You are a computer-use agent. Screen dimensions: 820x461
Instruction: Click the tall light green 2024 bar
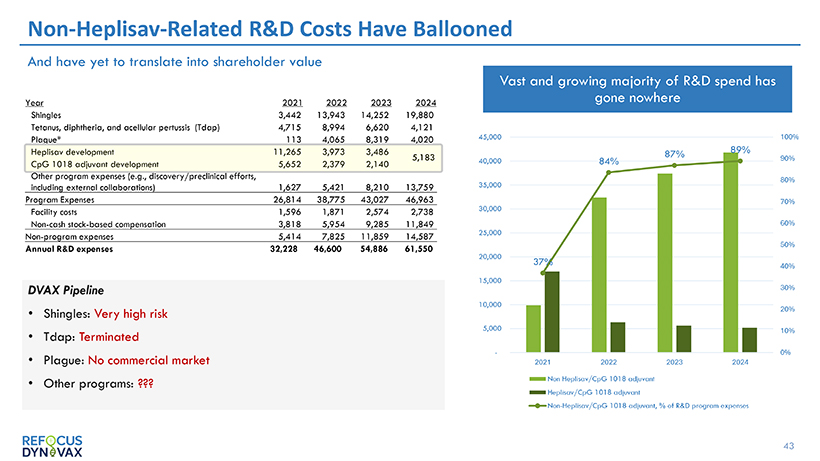pos(731,252)
